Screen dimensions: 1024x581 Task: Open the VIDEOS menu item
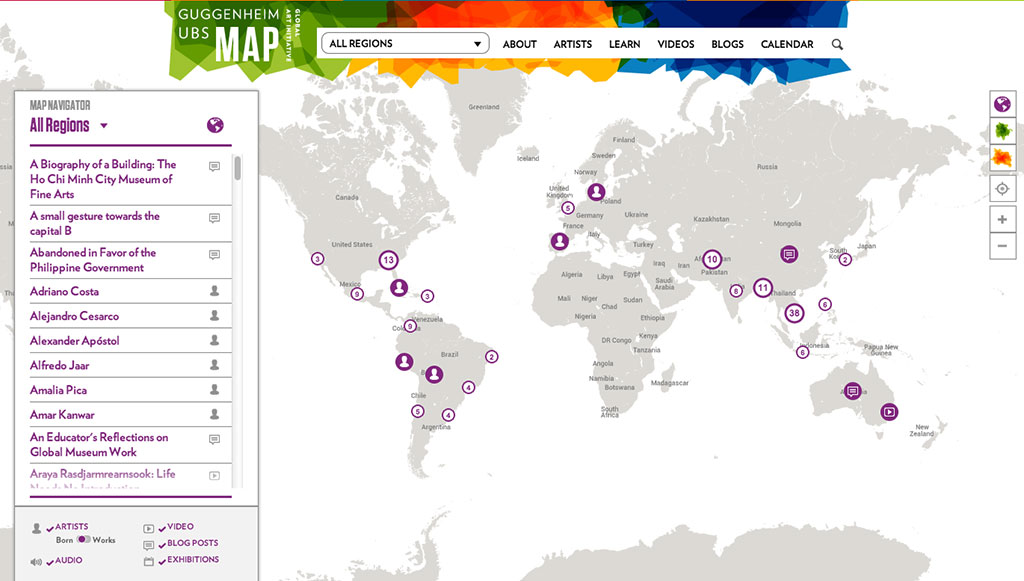click(676, 44)
